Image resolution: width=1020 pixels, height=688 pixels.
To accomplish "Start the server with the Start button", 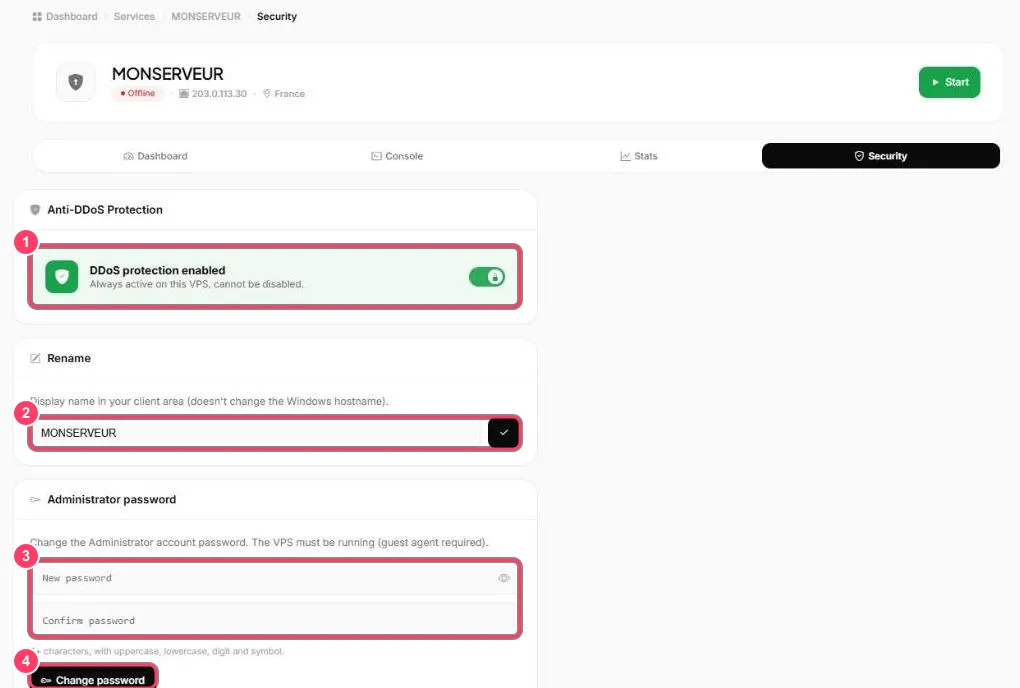I will pos(950,83).
